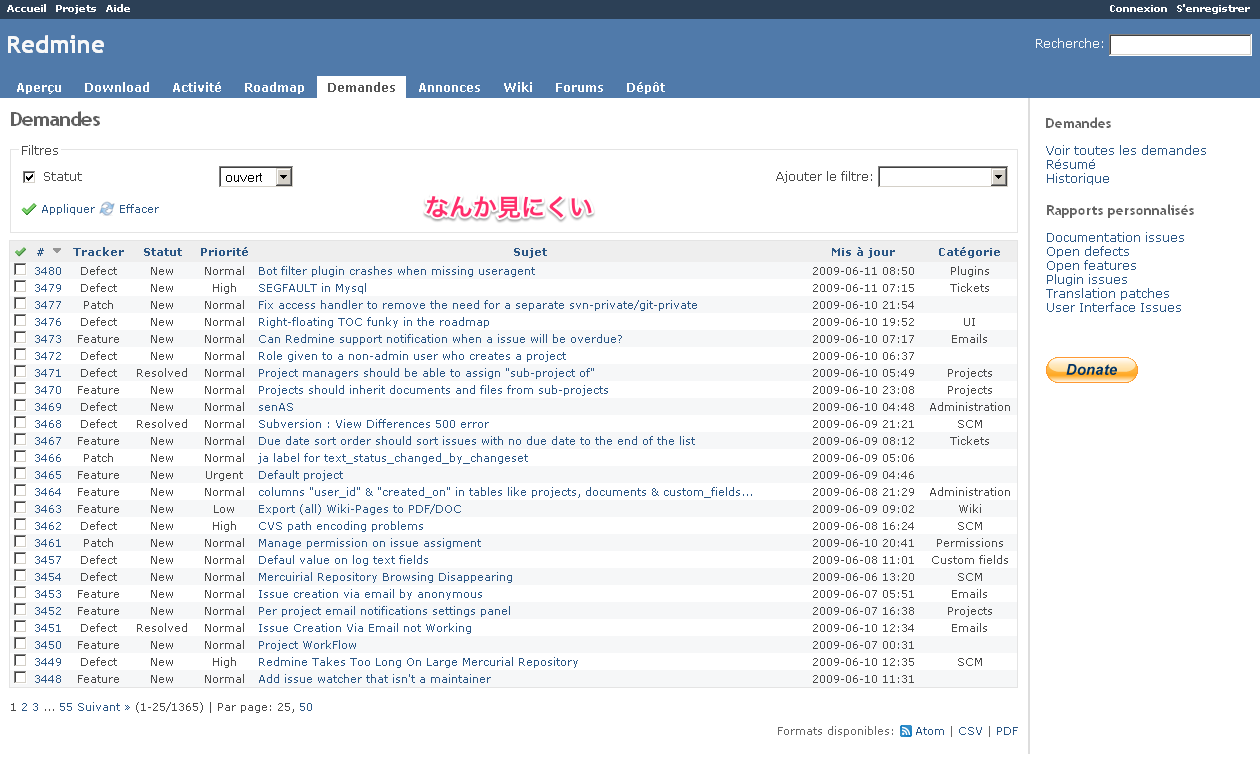Open the Résumé link in the sidebar
The image size is (1260, 770).
click(1070, 165)
